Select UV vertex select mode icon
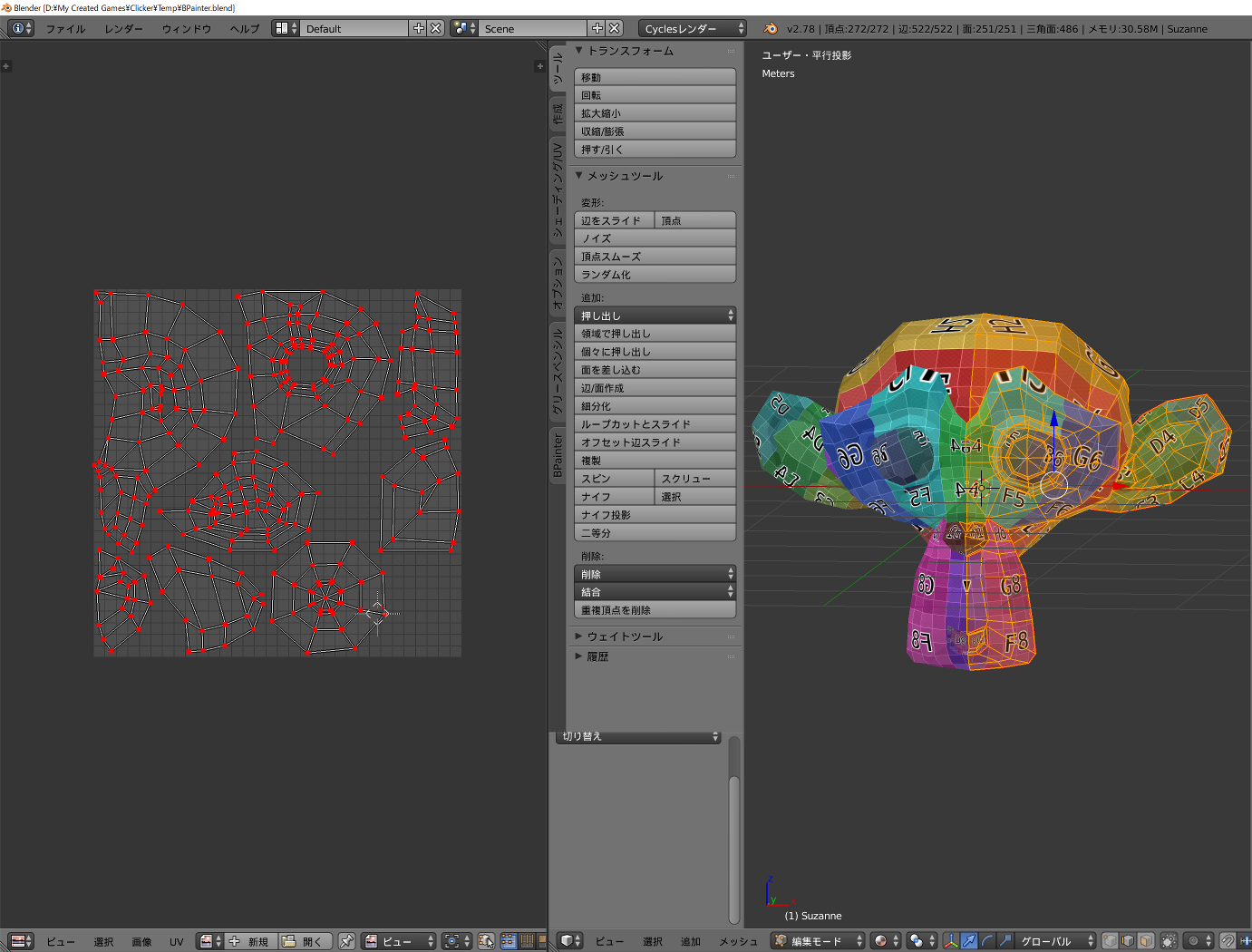 [x=508, y=941]
